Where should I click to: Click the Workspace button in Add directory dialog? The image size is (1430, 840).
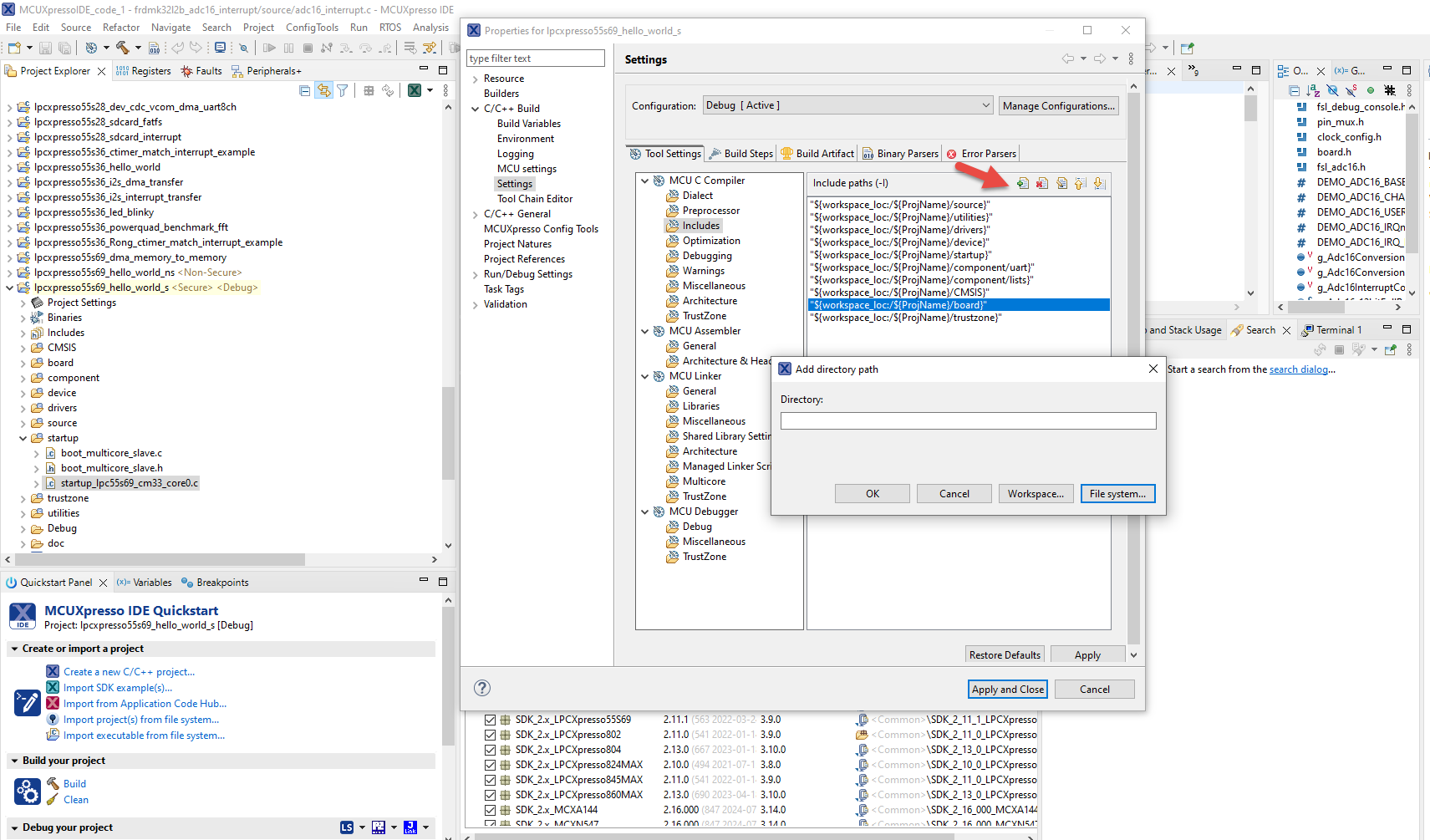coord(1036,493)
